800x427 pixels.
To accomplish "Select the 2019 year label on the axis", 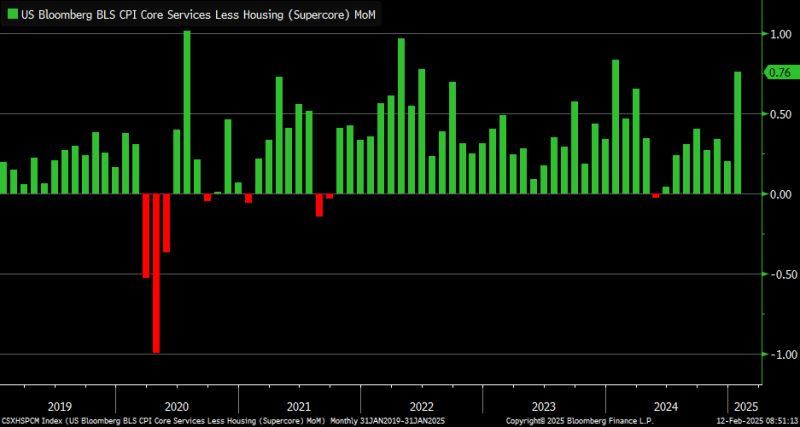I will click(x=58, y=406).
